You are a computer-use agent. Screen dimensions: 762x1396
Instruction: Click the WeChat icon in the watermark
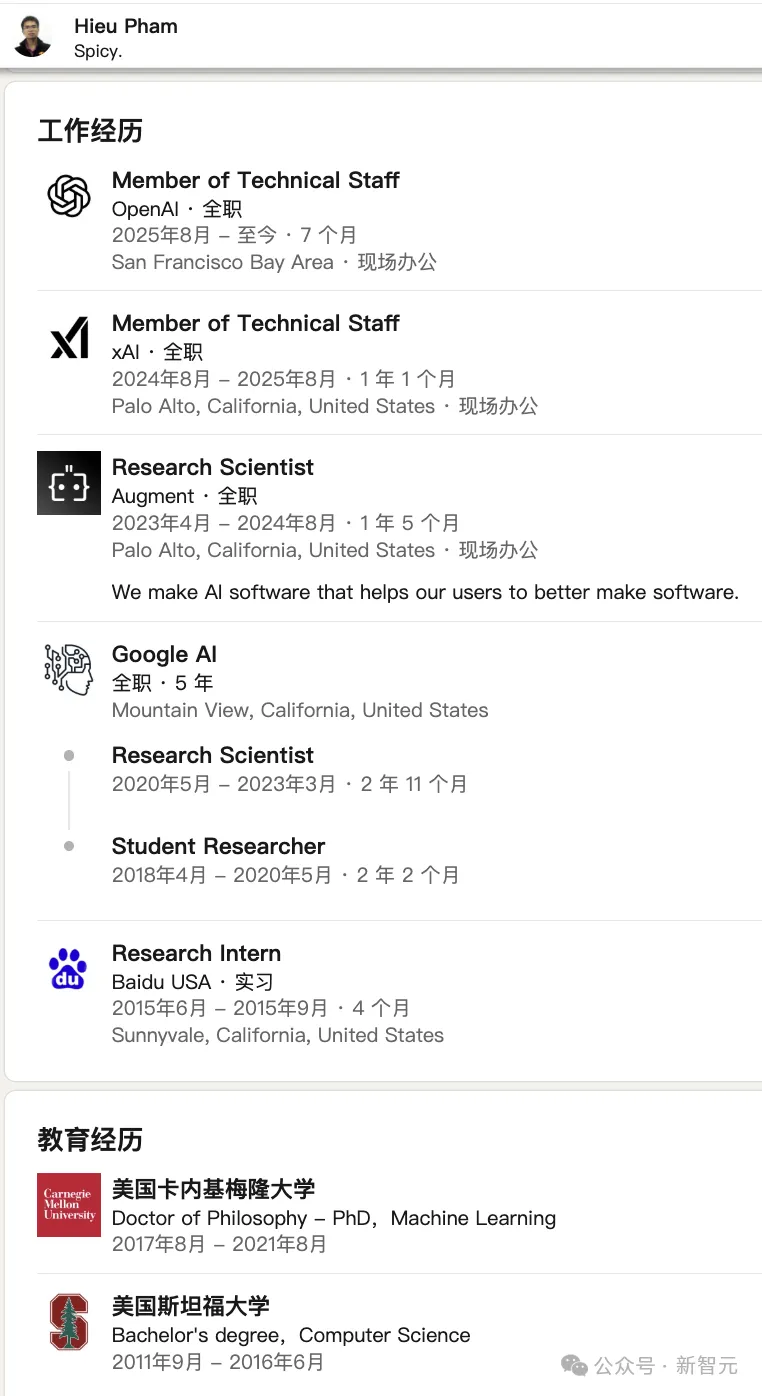pyautogui.click(x=574, y=1365)
